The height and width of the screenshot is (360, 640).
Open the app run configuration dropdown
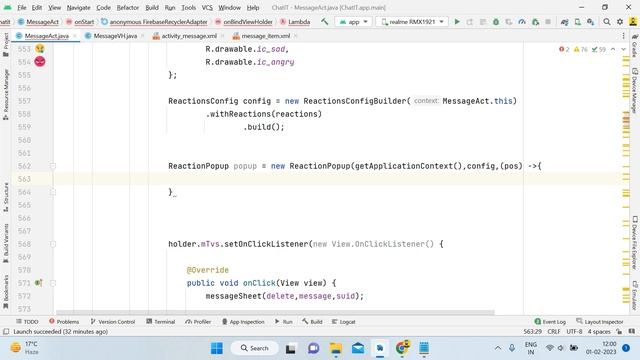click(x=353, y=22)
